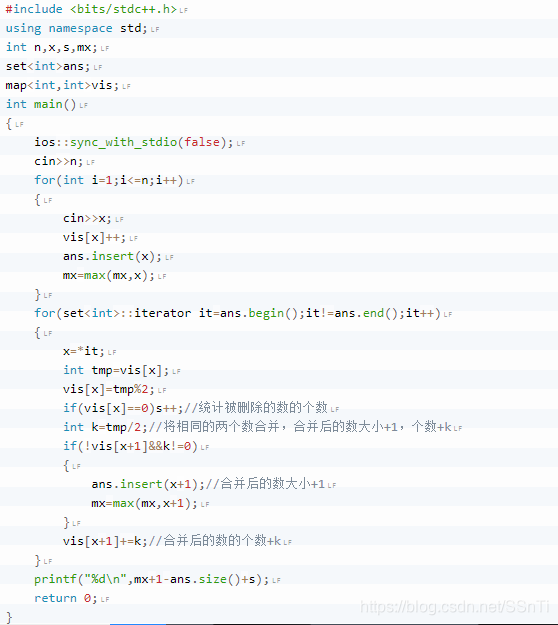Click the 'return 0;' line
Viewport: 558px width, 625px height.
(x=66, y=598)
